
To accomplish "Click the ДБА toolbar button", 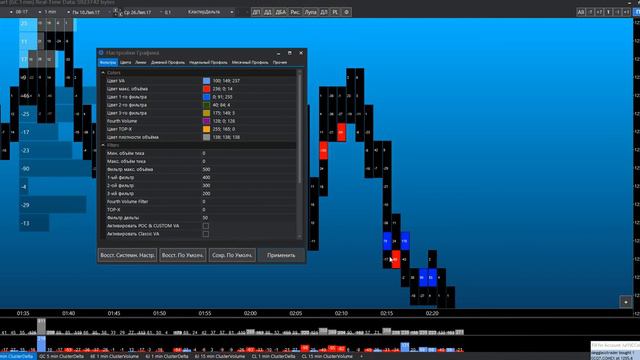I will coord(280,12).
